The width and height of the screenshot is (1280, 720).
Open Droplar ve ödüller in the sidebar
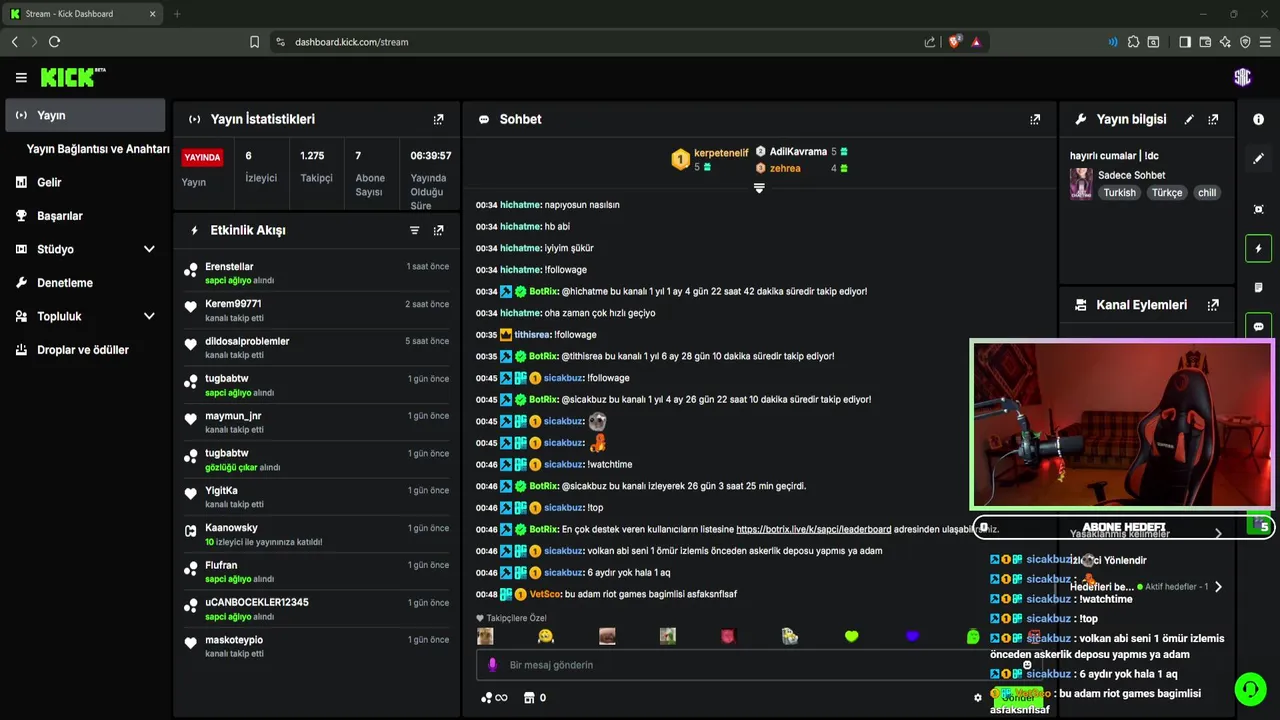[x=85, y=350]
